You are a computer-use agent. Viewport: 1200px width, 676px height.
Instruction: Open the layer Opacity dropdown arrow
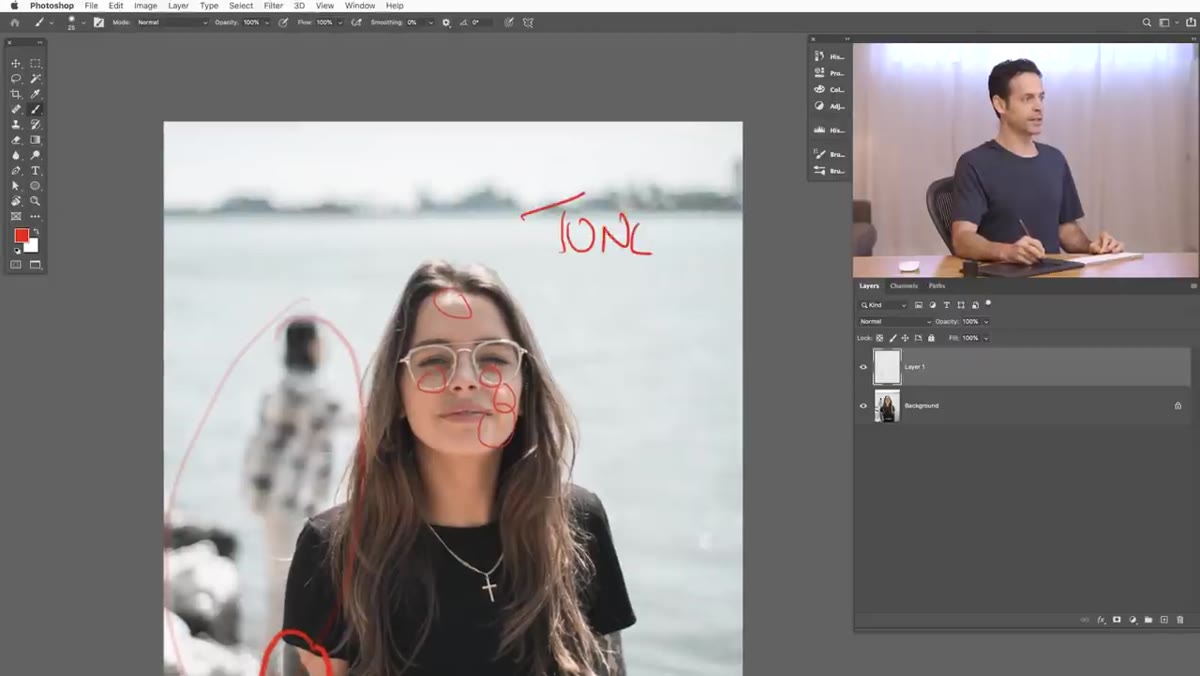(x=986, y=322)
